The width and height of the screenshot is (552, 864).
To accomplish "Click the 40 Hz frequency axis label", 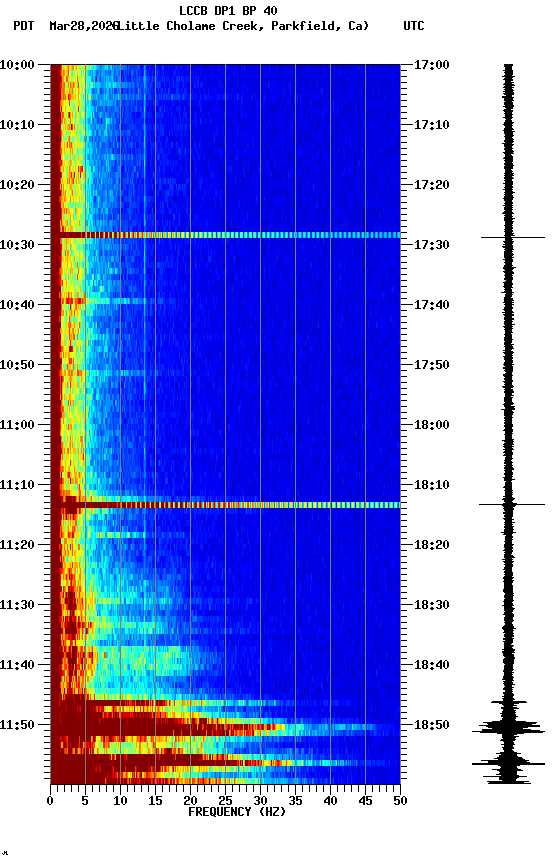I will coord(330,801).
